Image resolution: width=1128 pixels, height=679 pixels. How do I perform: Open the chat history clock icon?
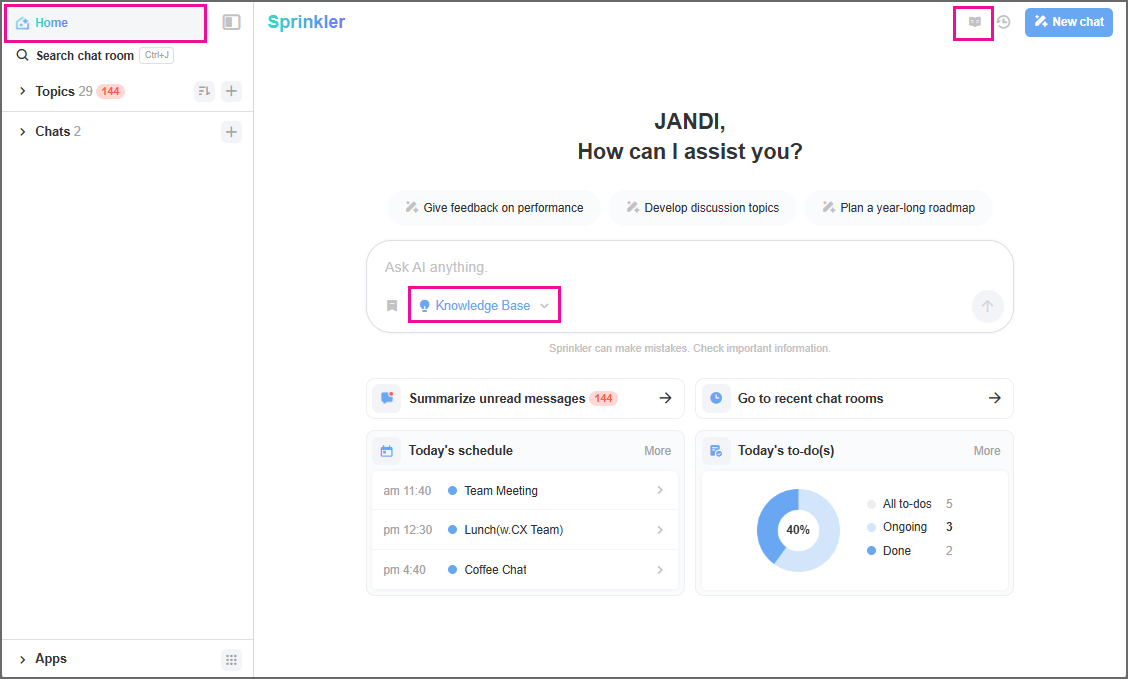[1004, 22]
